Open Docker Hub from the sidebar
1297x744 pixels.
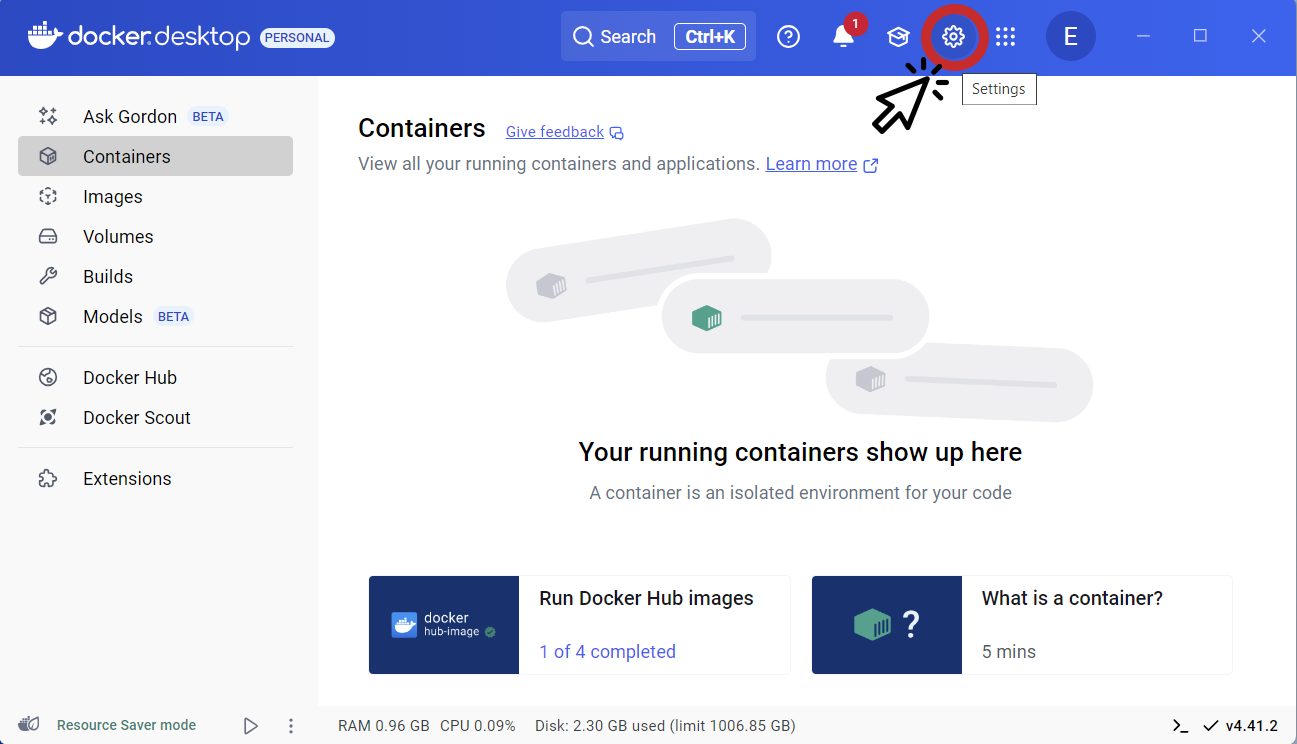point(47,377)
